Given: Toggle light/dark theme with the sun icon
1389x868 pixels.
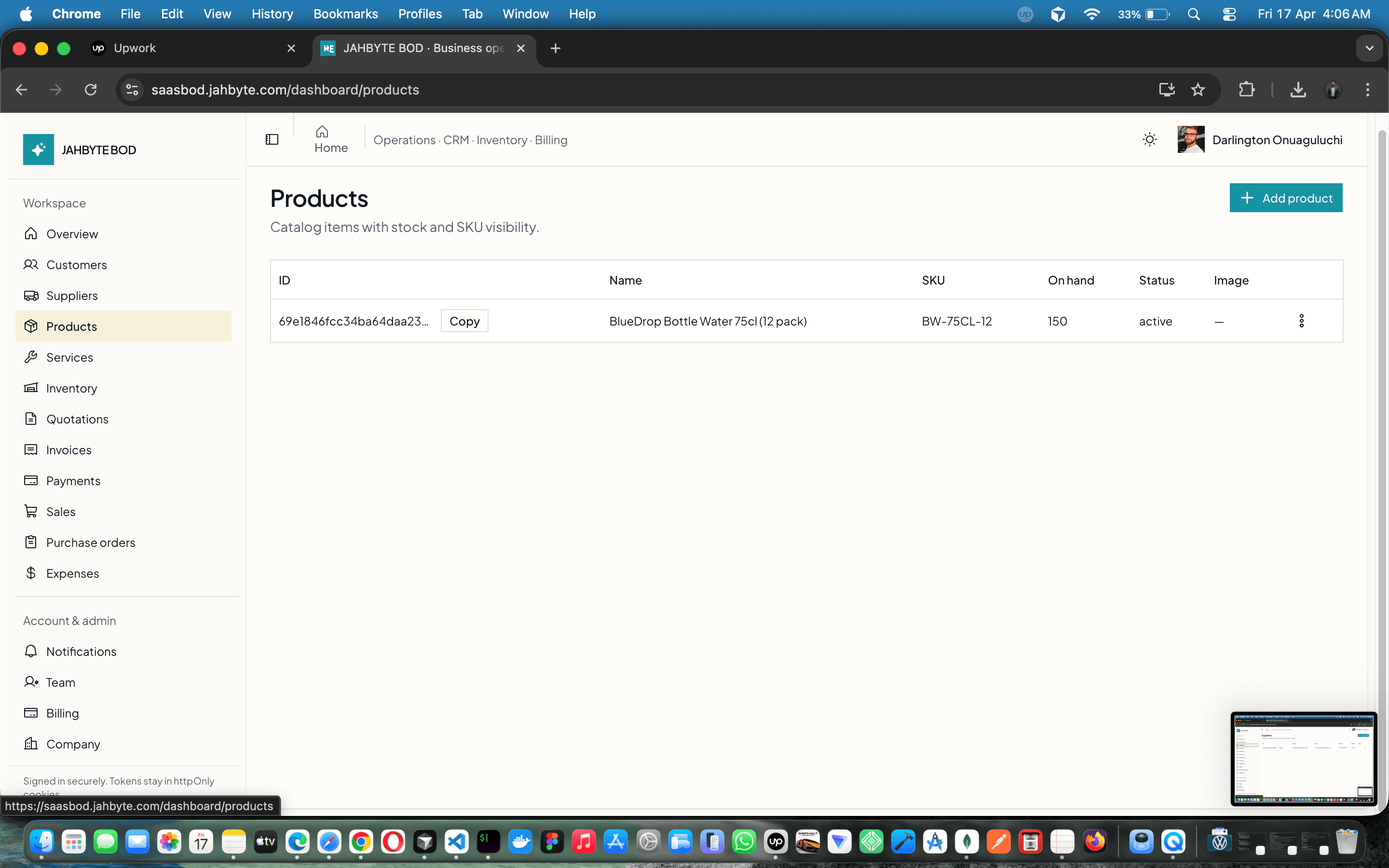Looking at the screenshot, I should pyautogui.click(x=1150, y=139).
